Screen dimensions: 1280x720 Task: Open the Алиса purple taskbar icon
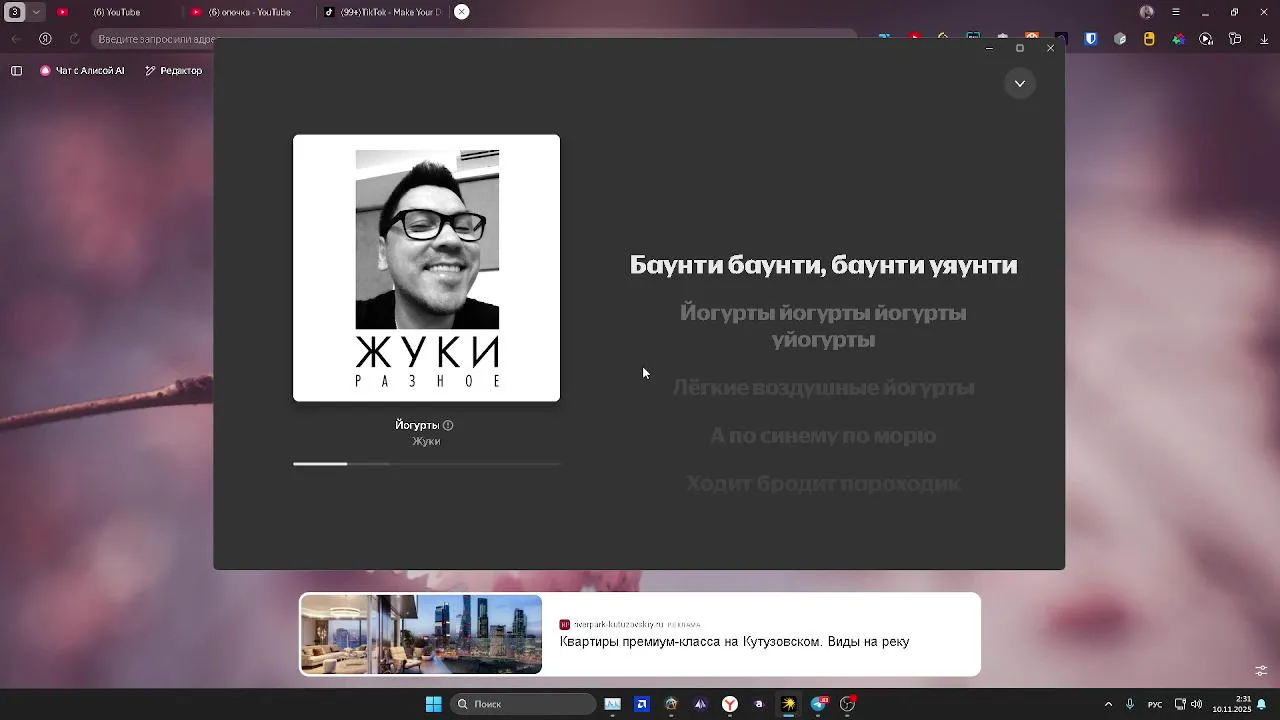pos(759,704)
